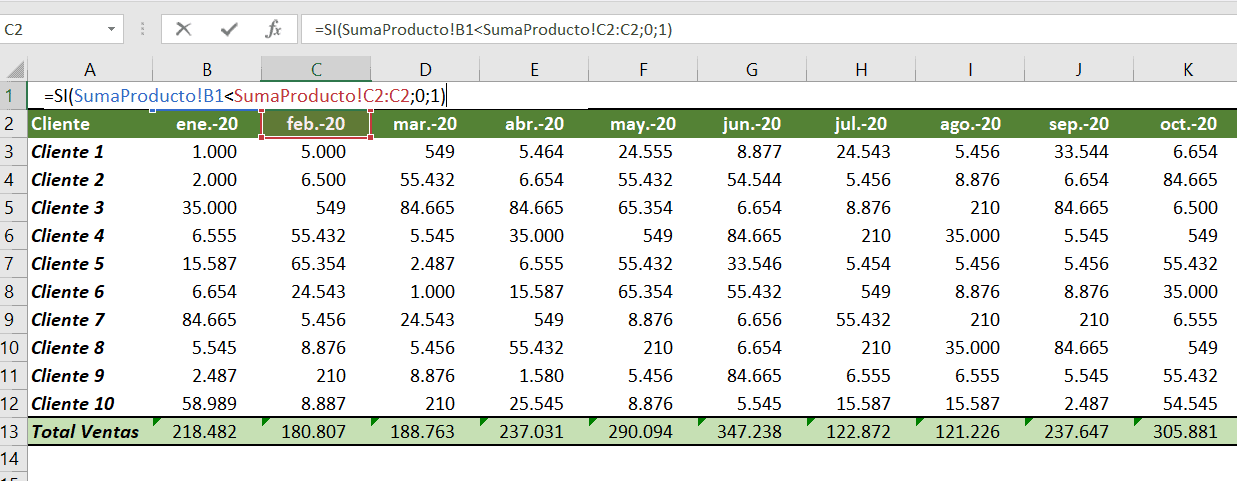Select column B header
Screen dimensions: 1237x481
coord(207,69)
